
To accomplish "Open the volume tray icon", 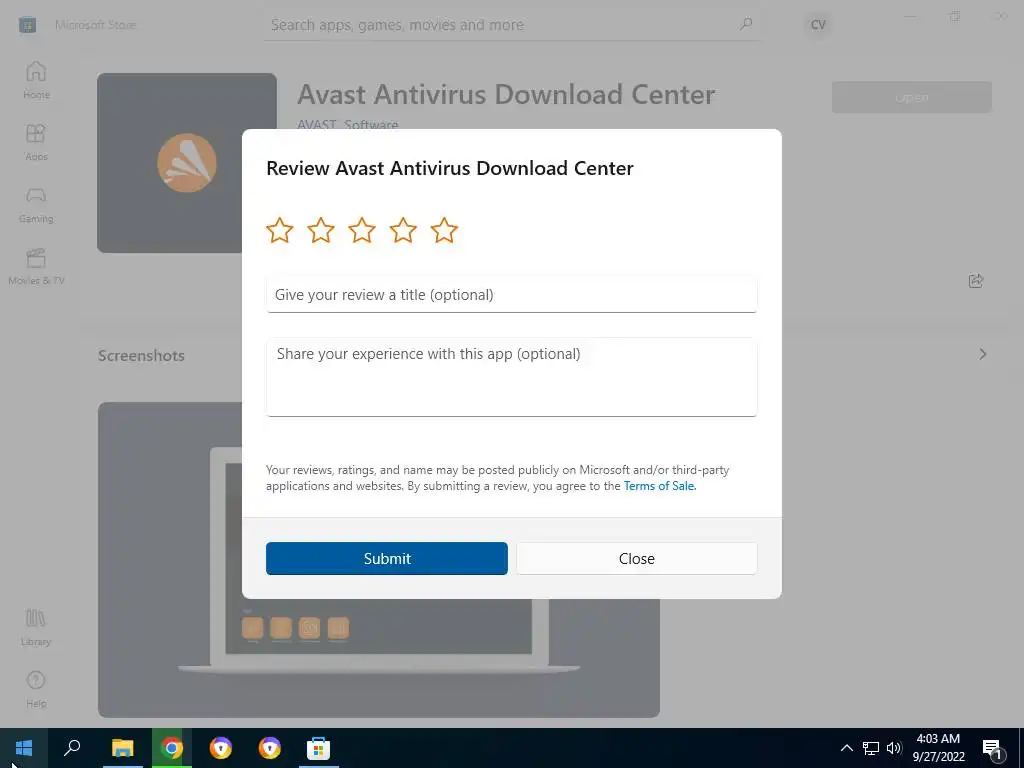I will click(x=894, y=748).
